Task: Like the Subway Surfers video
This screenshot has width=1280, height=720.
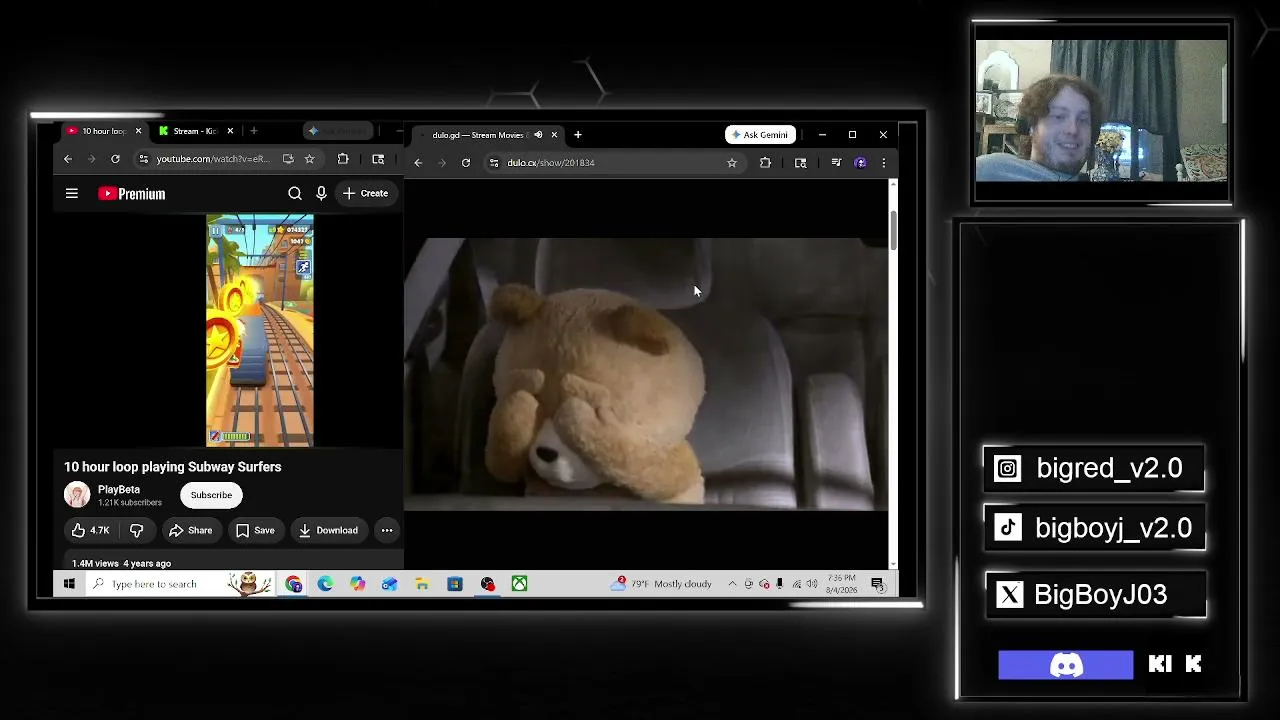Action: tap(90, 530)
